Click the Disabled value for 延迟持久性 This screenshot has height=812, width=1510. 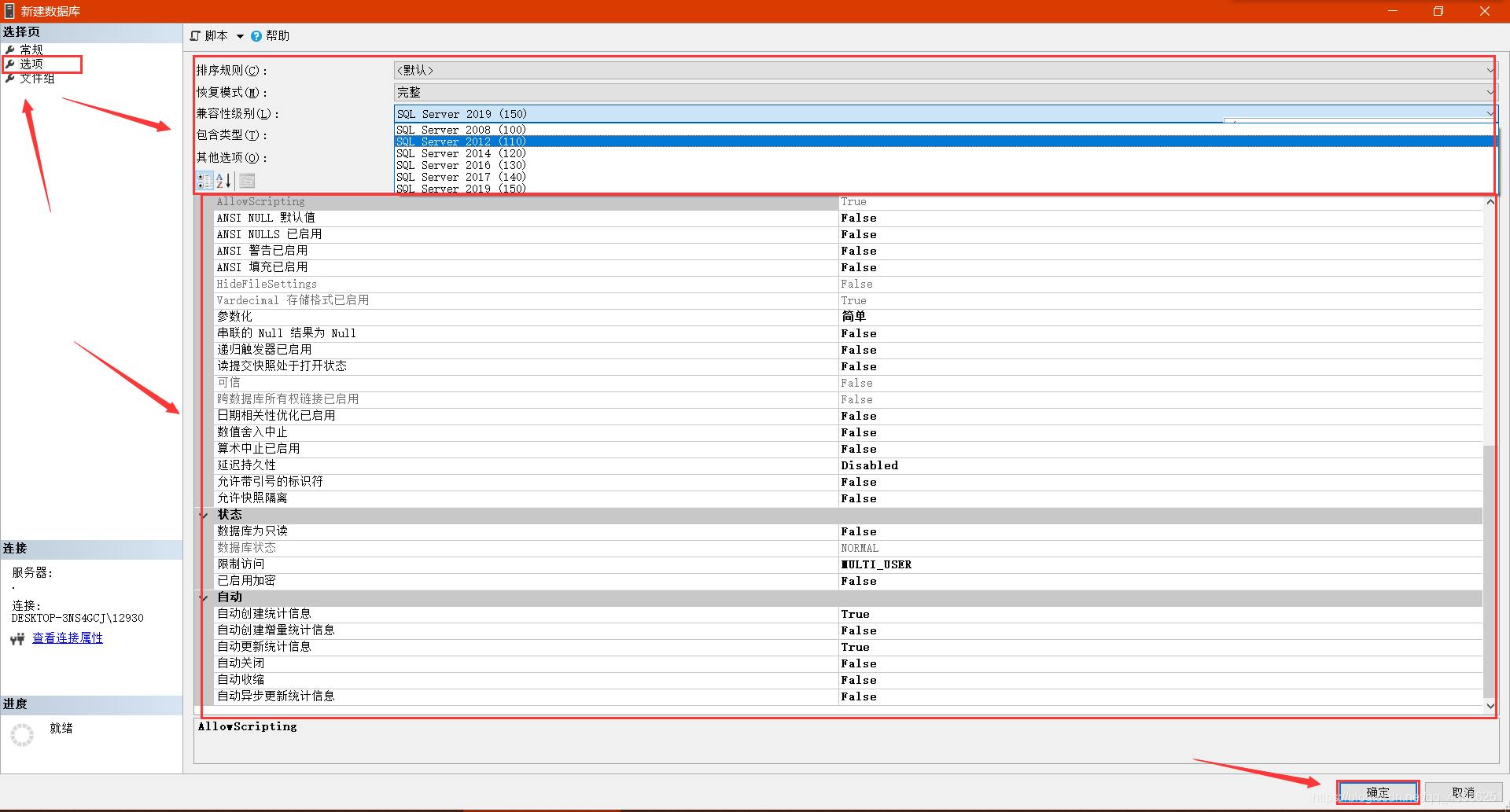tap(869, 466)
